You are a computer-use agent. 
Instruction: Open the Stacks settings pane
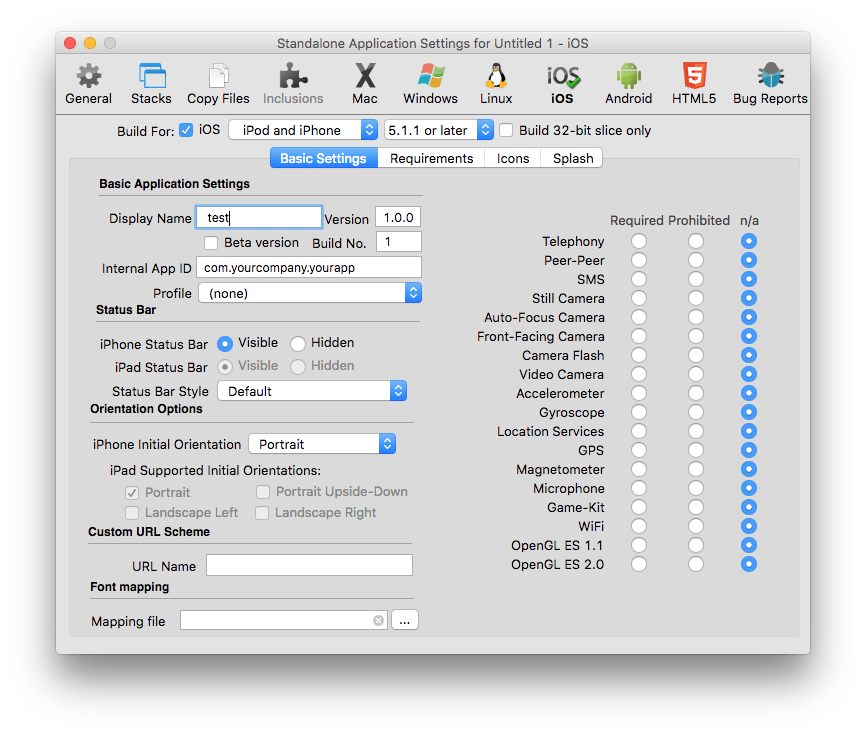151,83
